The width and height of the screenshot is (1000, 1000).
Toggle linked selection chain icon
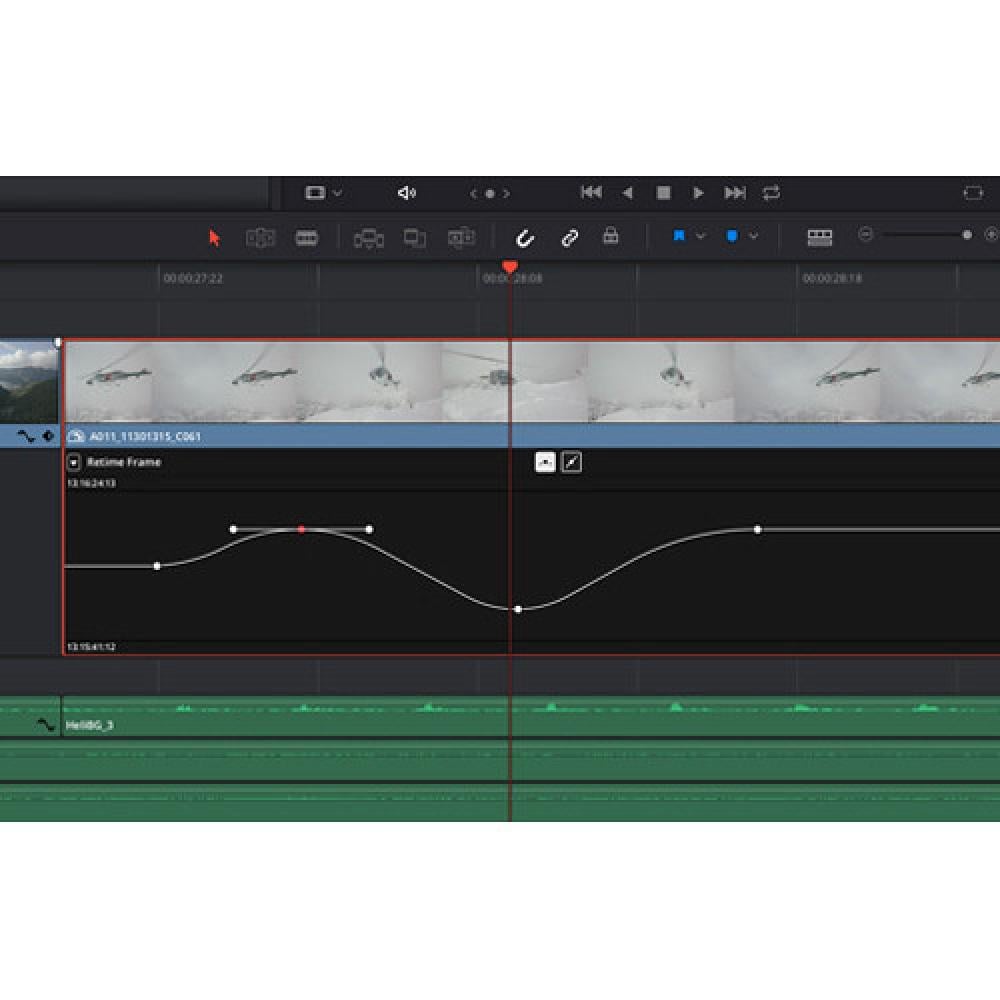[569, 238]
